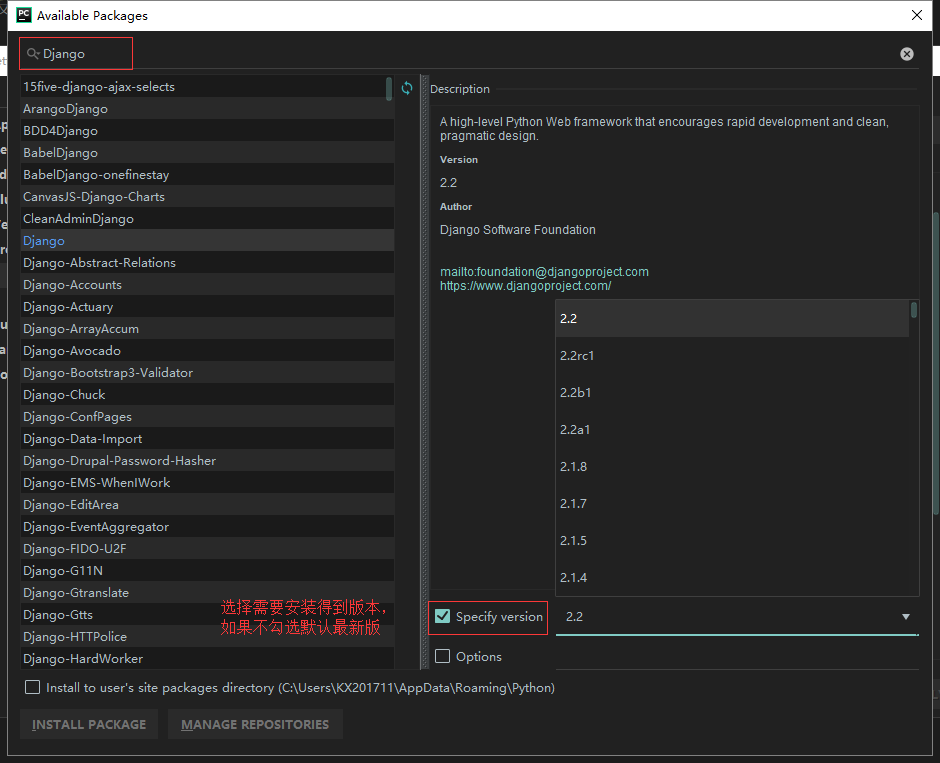The width and height of the screenshot is (940, 763).
Task: Select the Django-Gtts package
Action: pos(207,614)
